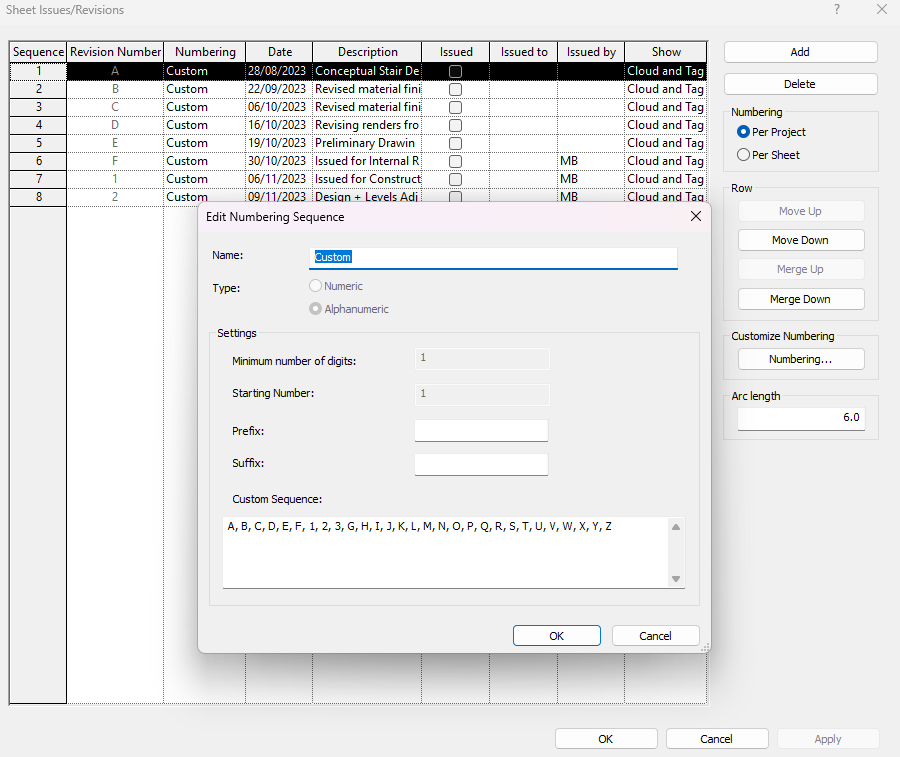Click the Name field showing Custom
This screenshot has height=757, width=900.
[x=493, y=257]
